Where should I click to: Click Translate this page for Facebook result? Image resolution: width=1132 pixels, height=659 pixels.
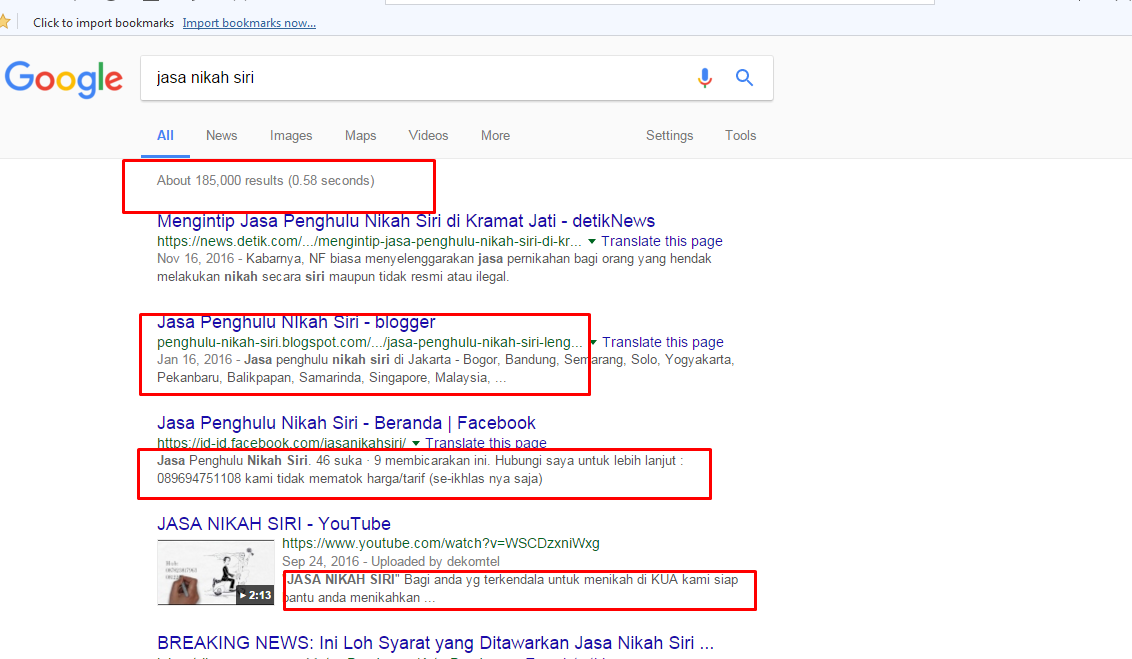485,443
